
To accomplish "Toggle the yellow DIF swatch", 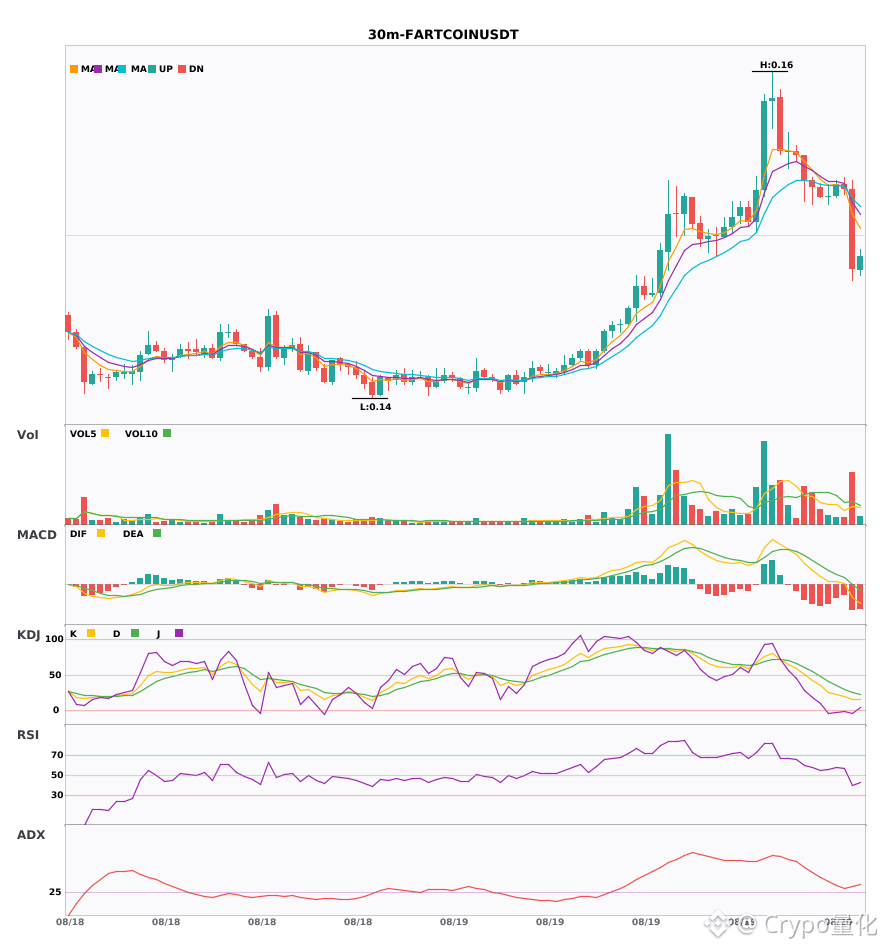I will click(x=101, y=533).
